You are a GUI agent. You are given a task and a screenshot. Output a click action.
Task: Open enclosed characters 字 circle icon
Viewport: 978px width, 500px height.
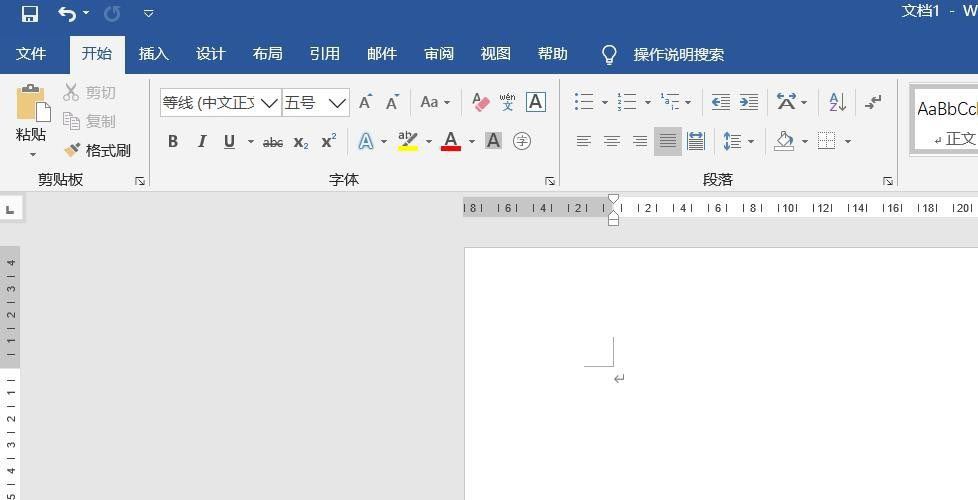tap(522, 142)
